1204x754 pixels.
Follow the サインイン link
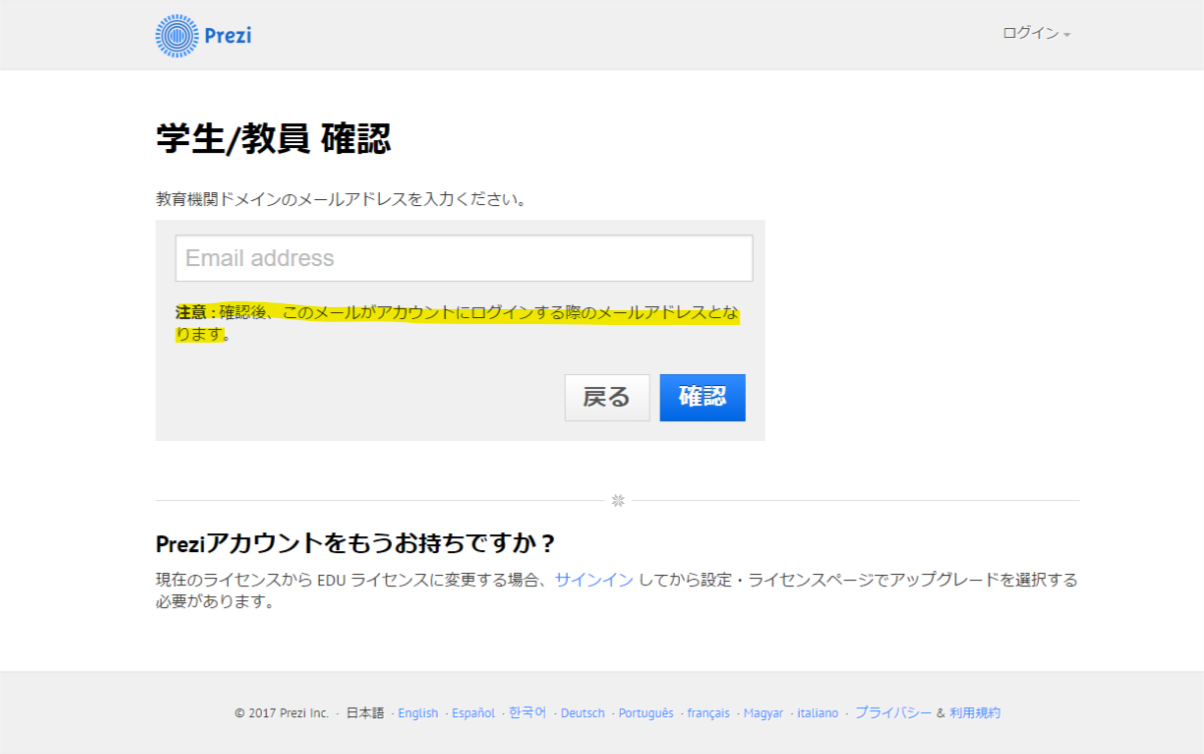tap(594, 579)
